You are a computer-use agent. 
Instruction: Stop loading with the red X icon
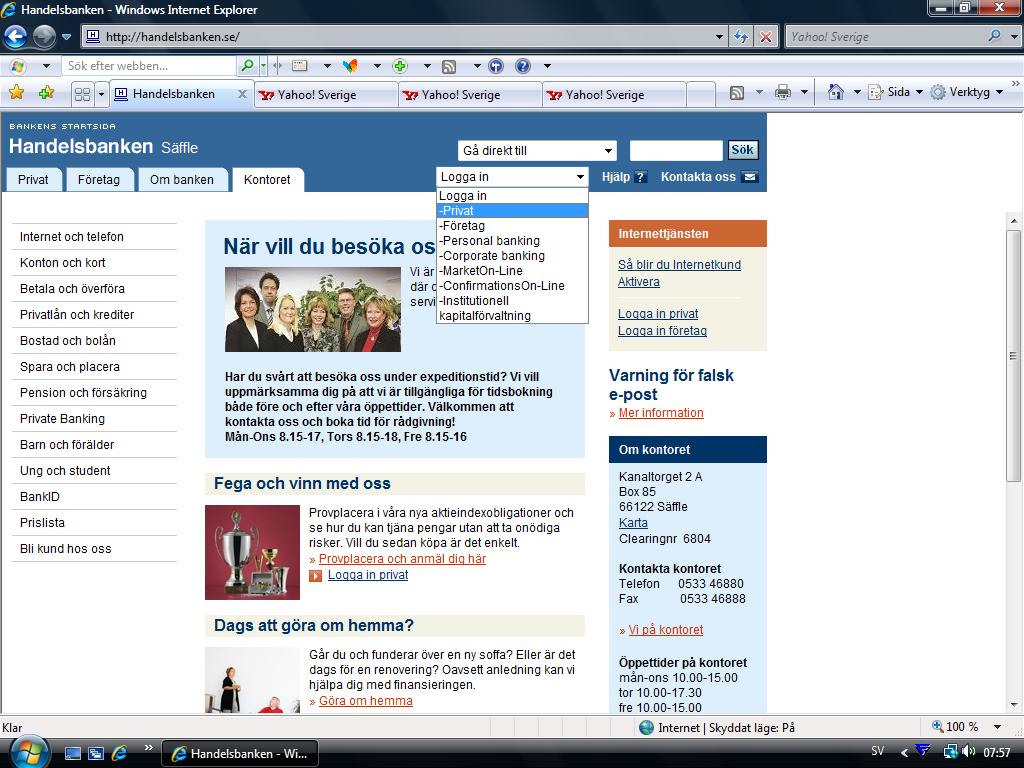pyautogui.click(x=765, y=37)
